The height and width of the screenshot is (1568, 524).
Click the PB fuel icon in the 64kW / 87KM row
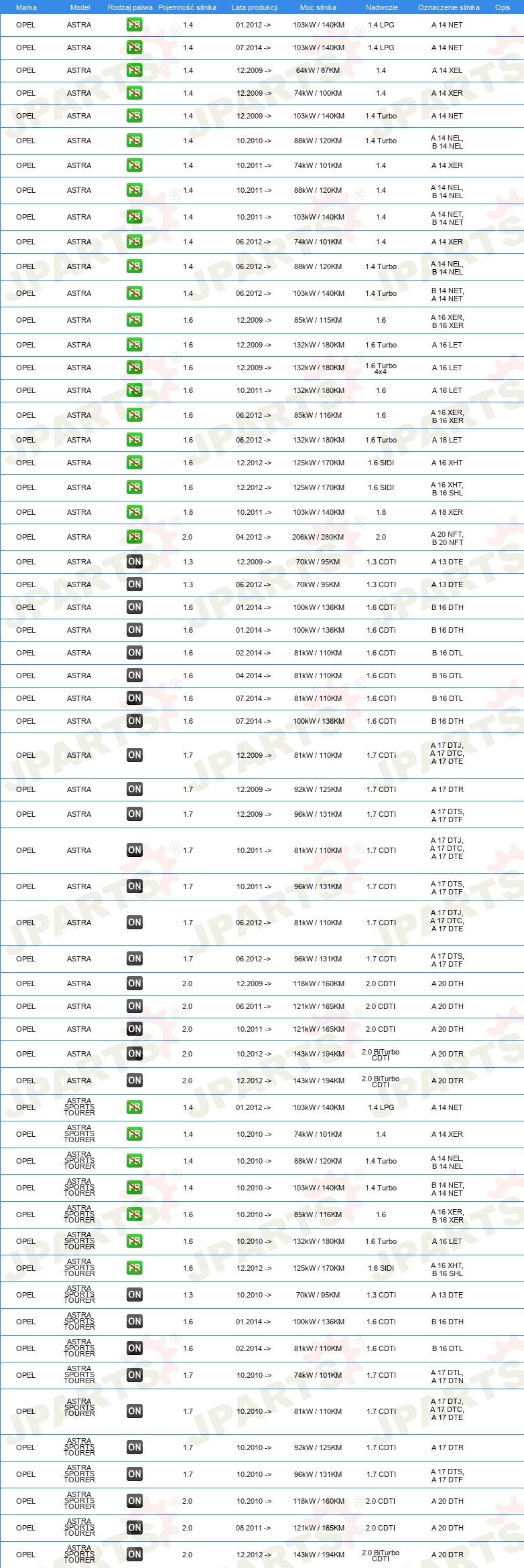pyautogui.click(x=134, y=70)
